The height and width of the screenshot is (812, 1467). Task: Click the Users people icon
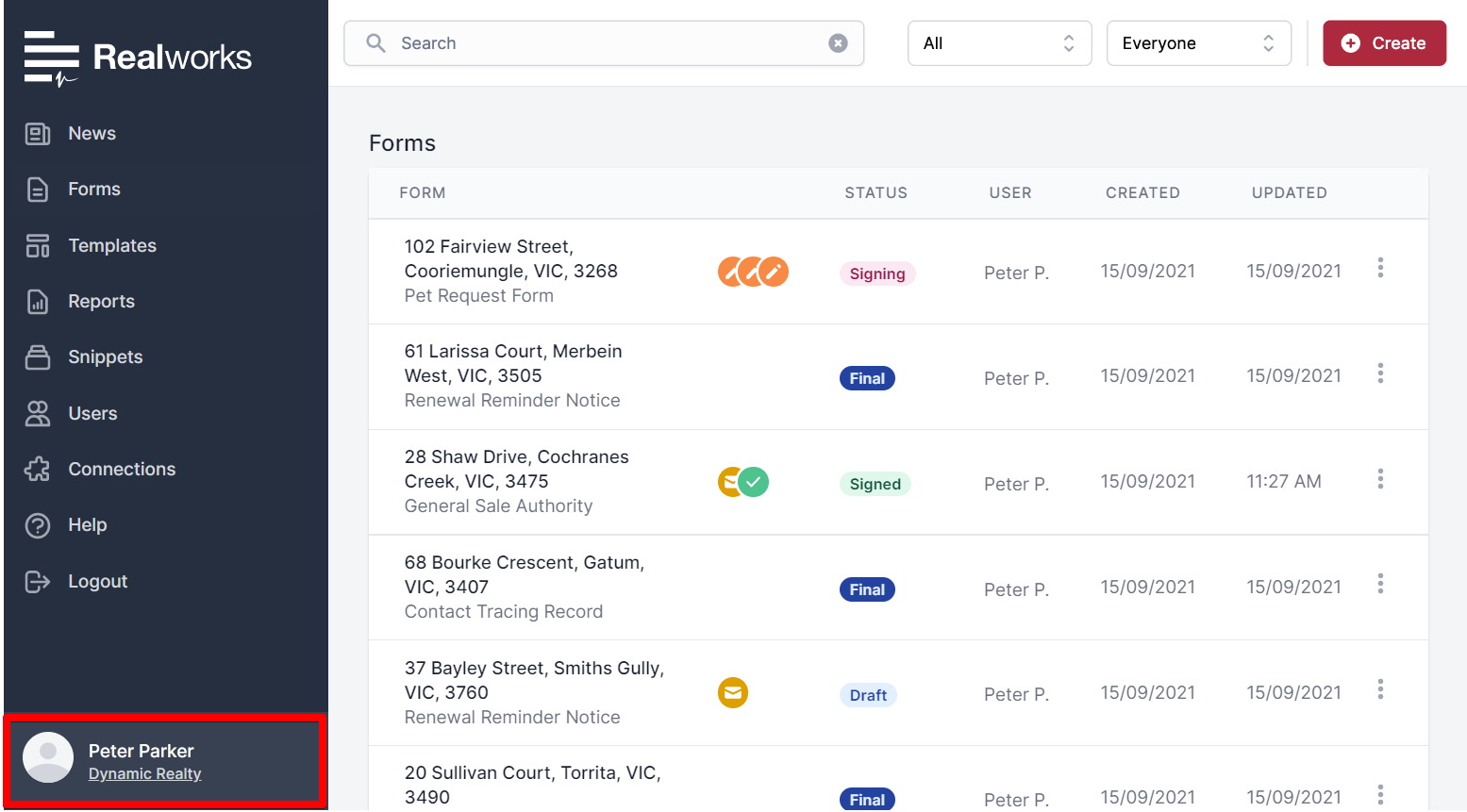(x=38, y=414)
